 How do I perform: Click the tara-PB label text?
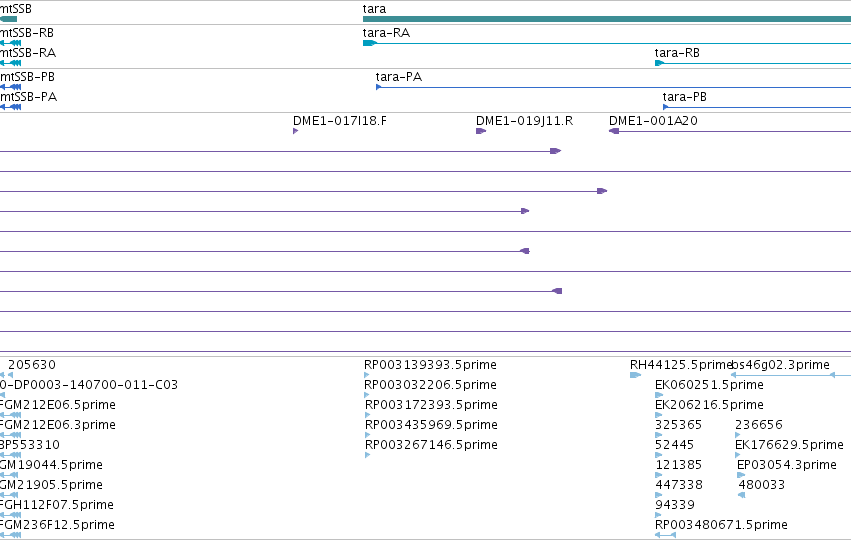[x=684, y=97]
